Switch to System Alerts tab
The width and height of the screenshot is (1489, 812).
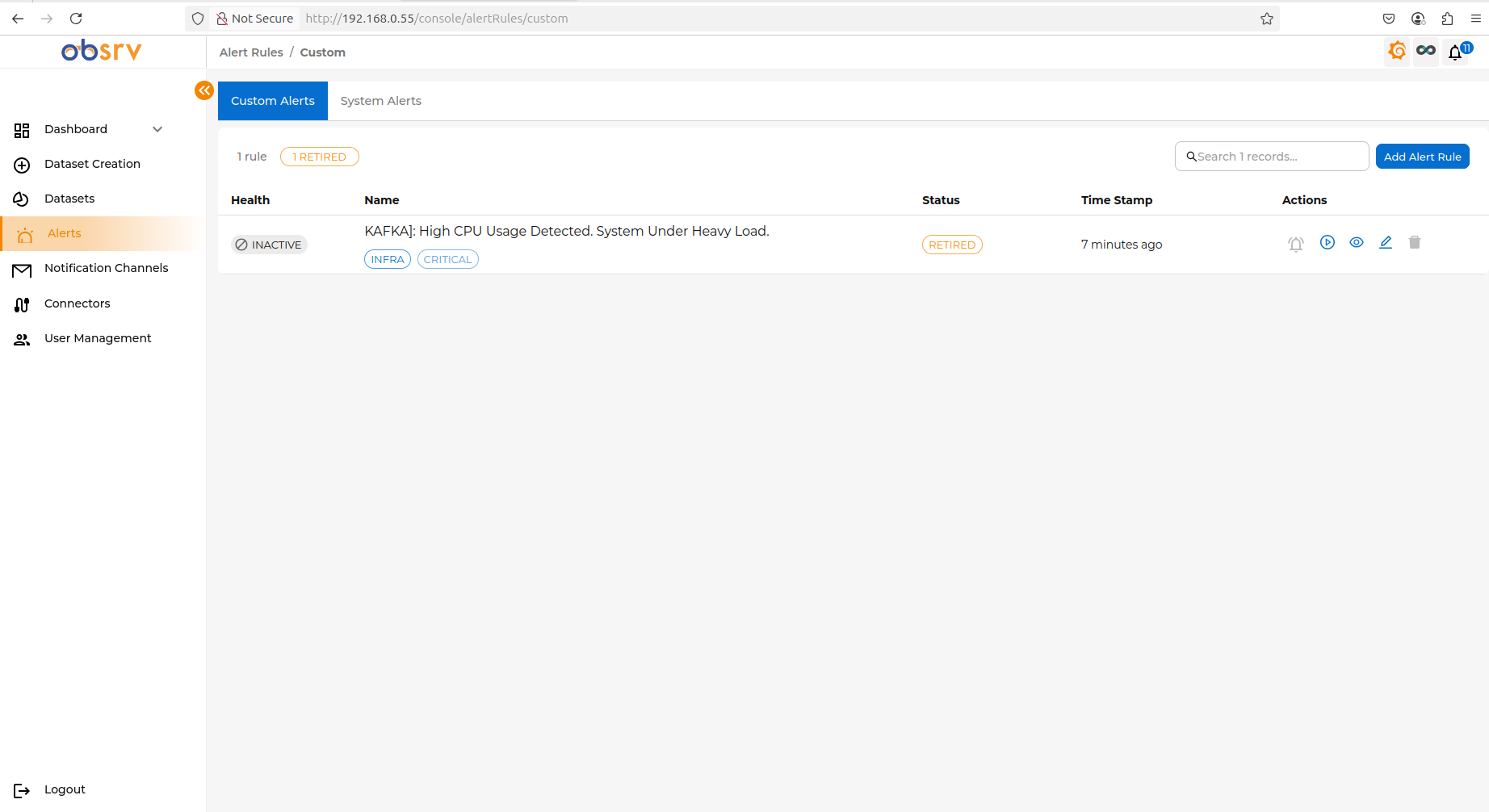[381, 101]
